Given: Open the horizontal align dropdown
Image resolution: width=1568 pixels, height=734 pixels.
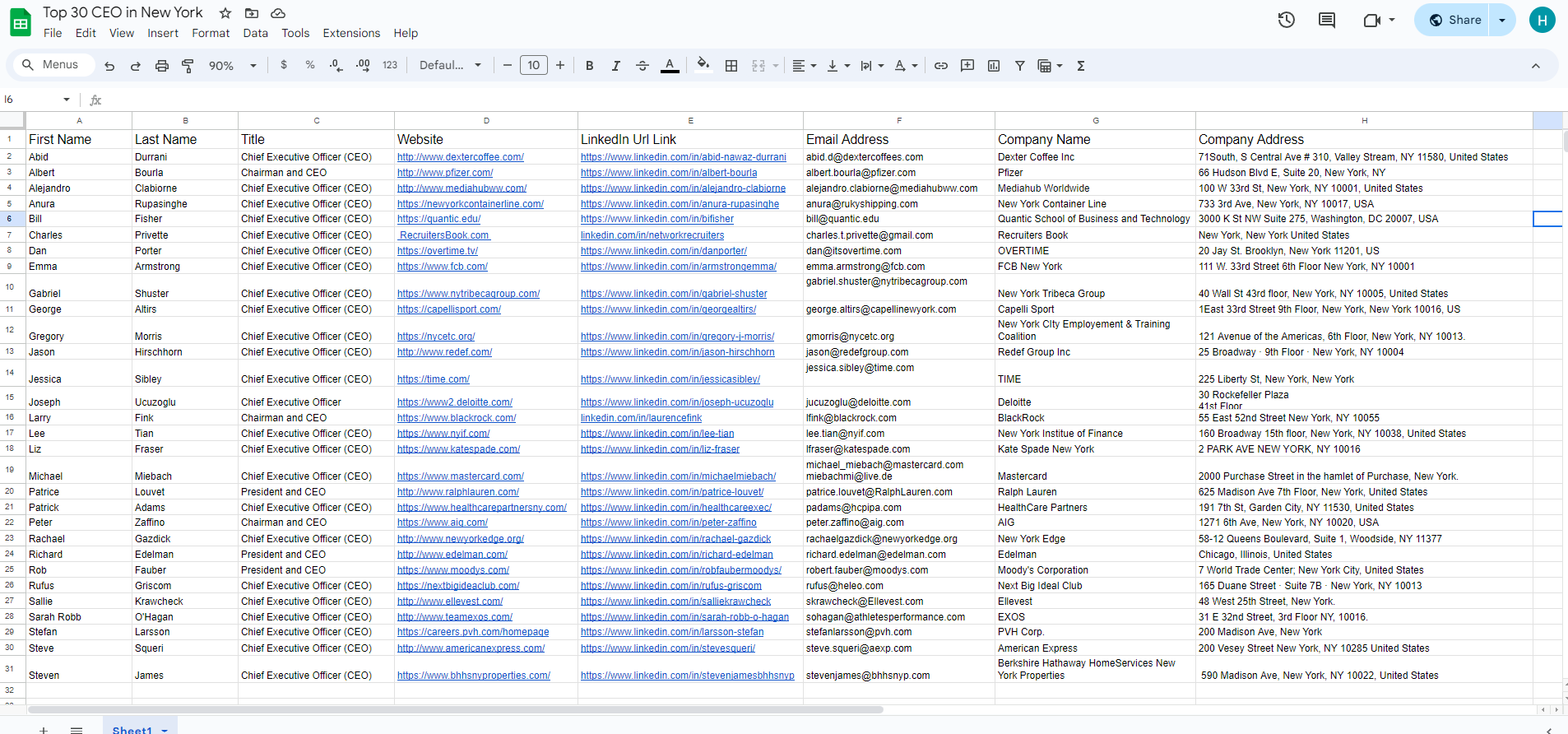Looking at the screenshot, I should 804,66.
